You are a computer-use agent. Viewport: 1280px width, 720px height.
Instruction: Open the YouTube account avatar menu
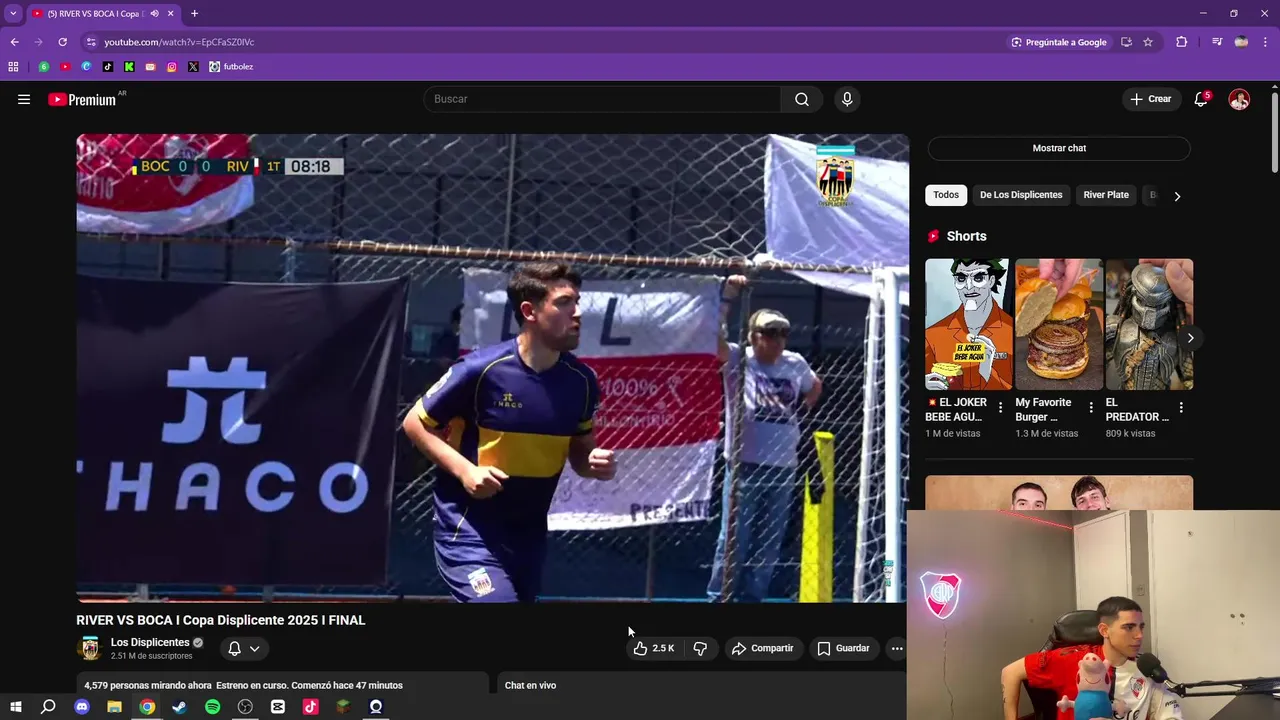tap(1239, 99)
